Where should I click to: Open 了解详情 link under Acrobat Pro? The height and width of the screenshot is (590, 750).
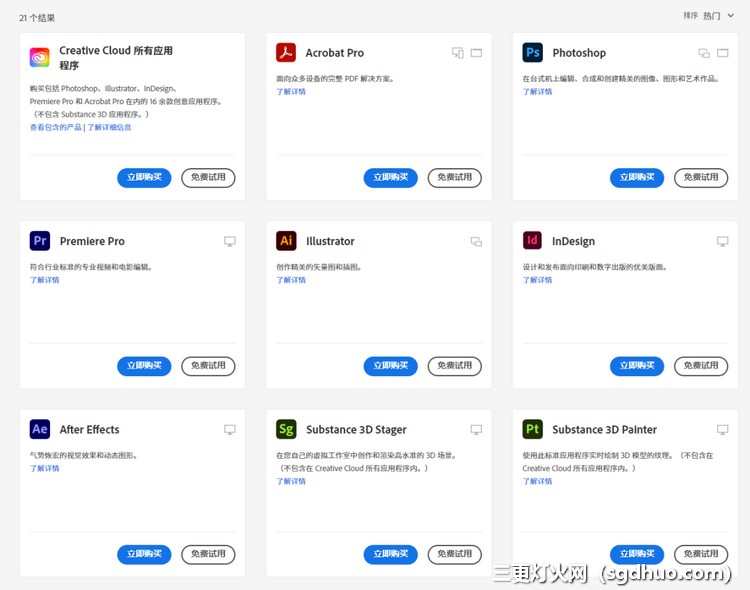click(x=291, y=91)
